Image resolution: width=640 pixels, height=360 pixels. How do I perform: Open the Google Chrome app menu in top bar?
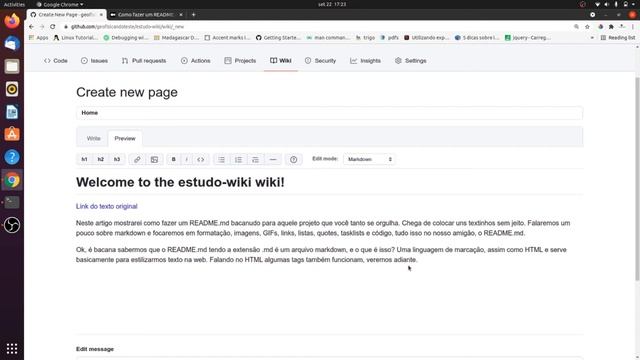(60, 4)
